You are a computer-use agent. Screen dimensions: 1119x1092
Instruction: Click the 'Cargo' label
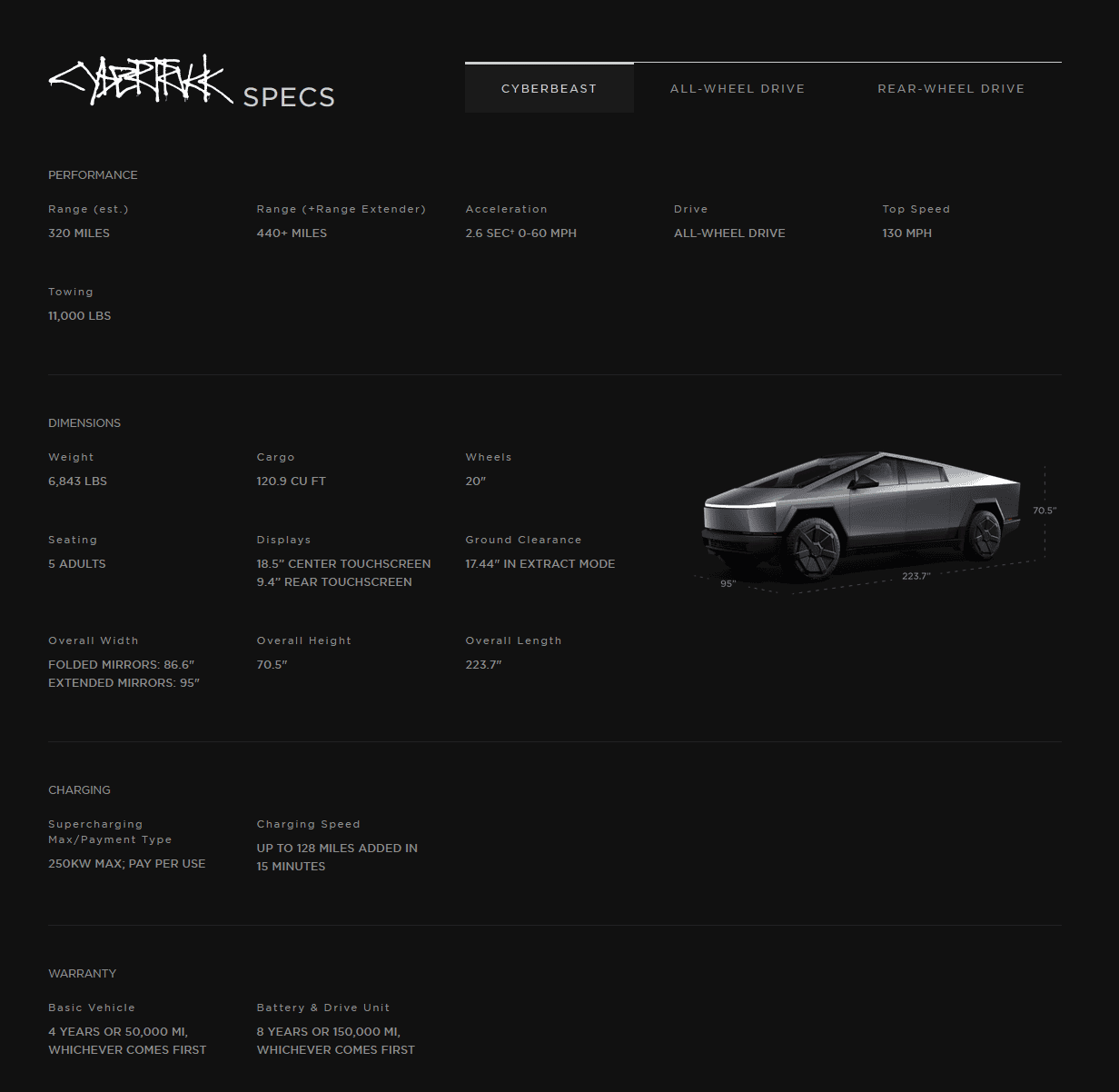[x=275, y=457]
